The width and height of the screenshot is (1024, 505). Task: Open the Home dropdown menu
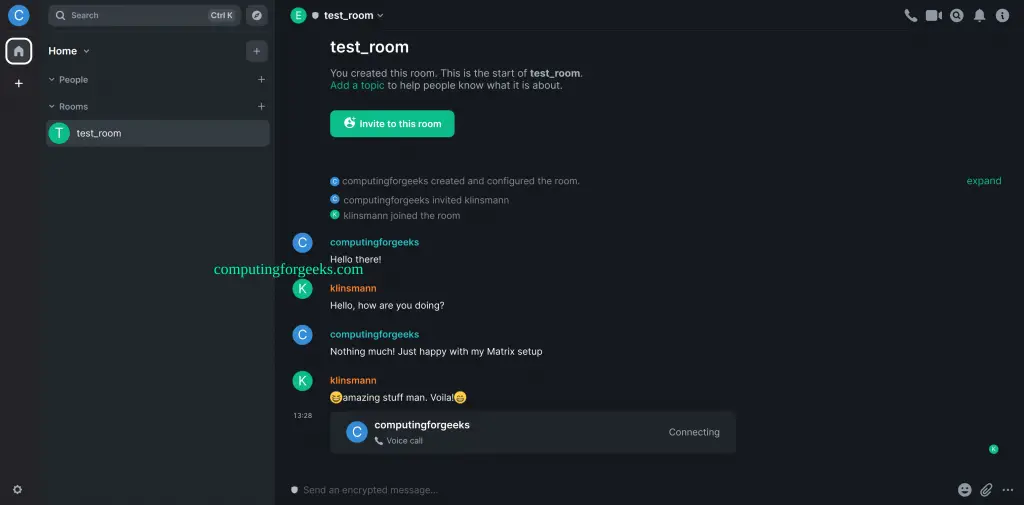69,51
